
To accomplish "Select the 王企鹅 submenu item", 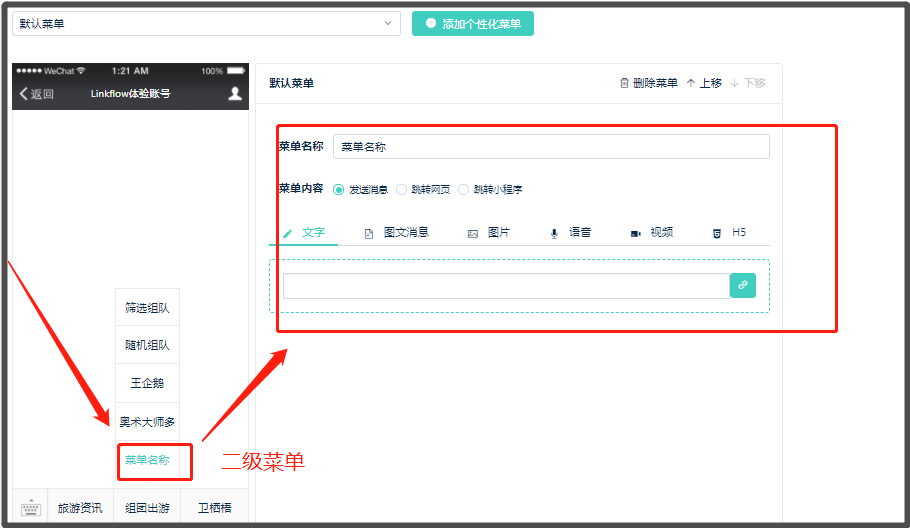I will tap(147, 383).
